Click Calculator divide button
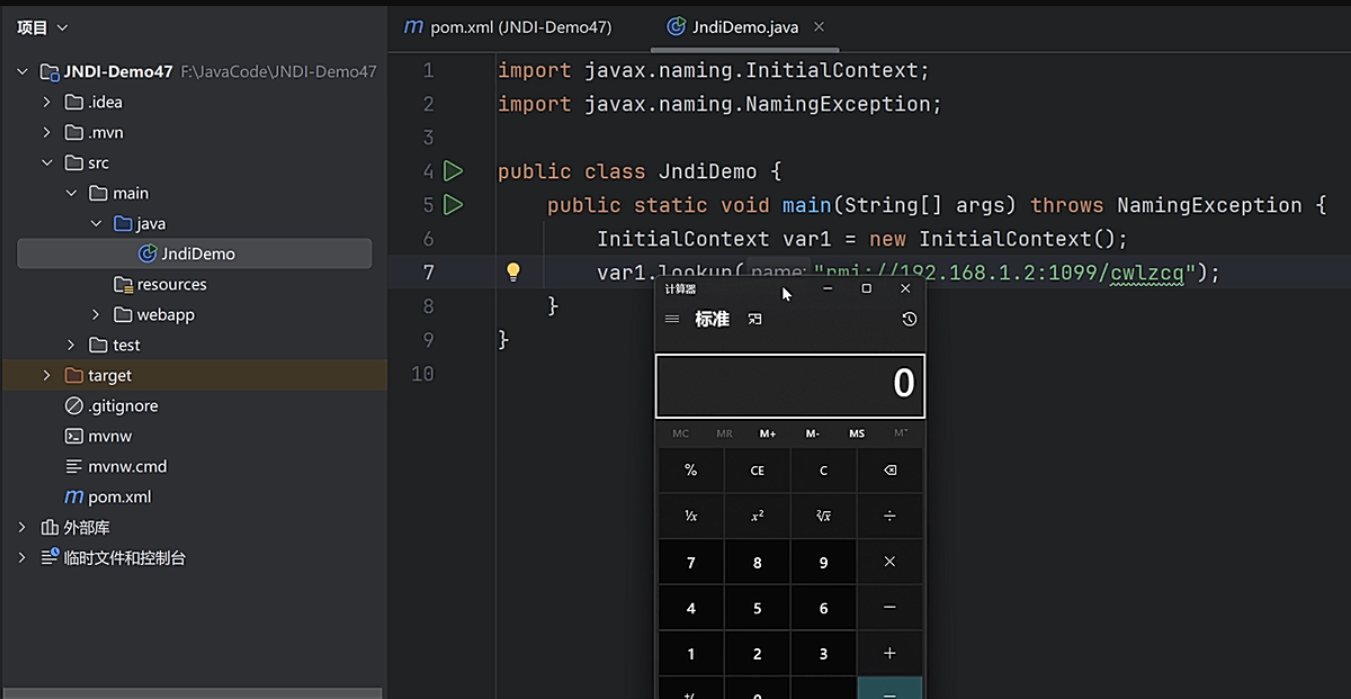Screen dimensions: 1351x699 pos(890,516)
